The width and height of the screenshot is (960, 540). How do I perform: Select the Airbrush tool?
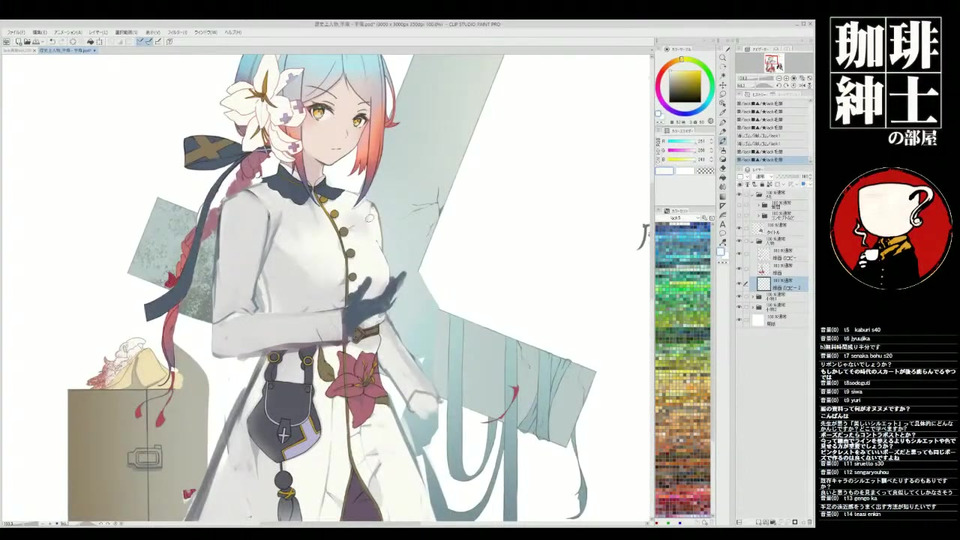click(723, 151)
